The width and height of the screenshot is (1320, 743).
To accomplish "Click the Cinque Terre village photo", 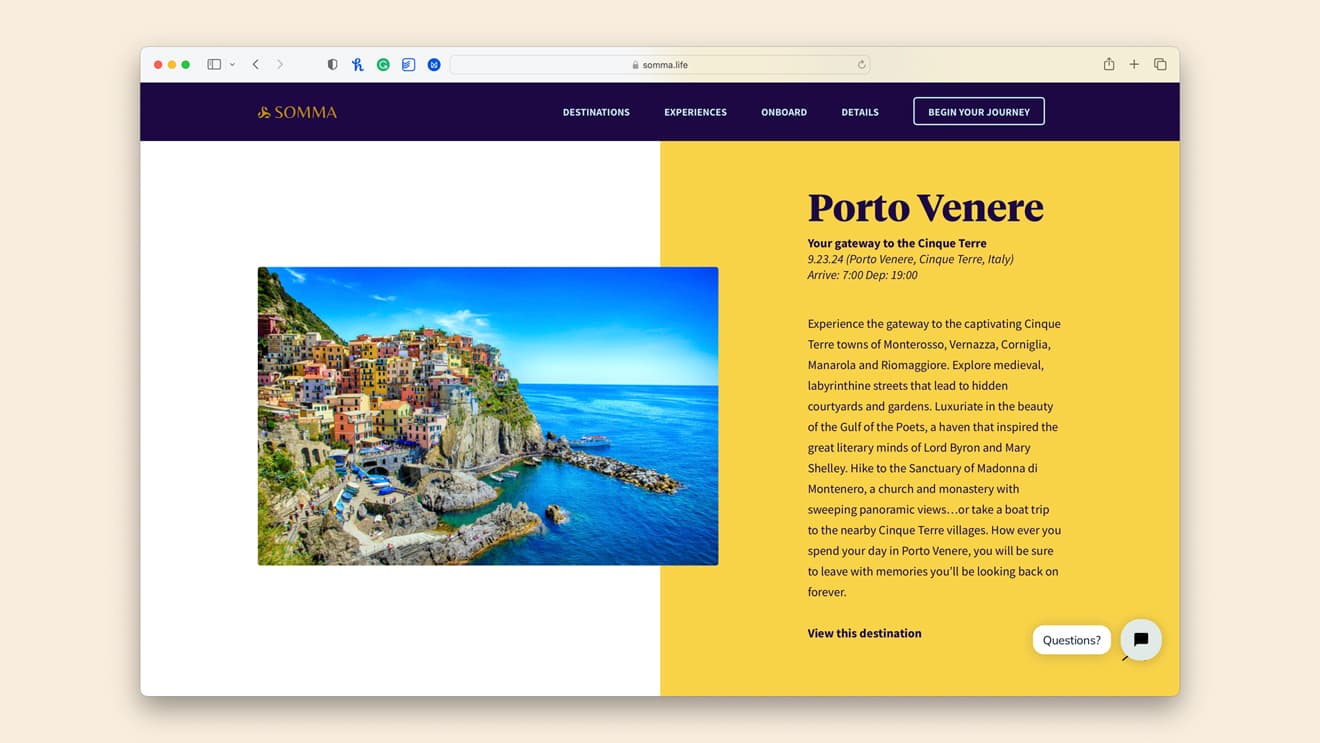I will pos(488,416).
